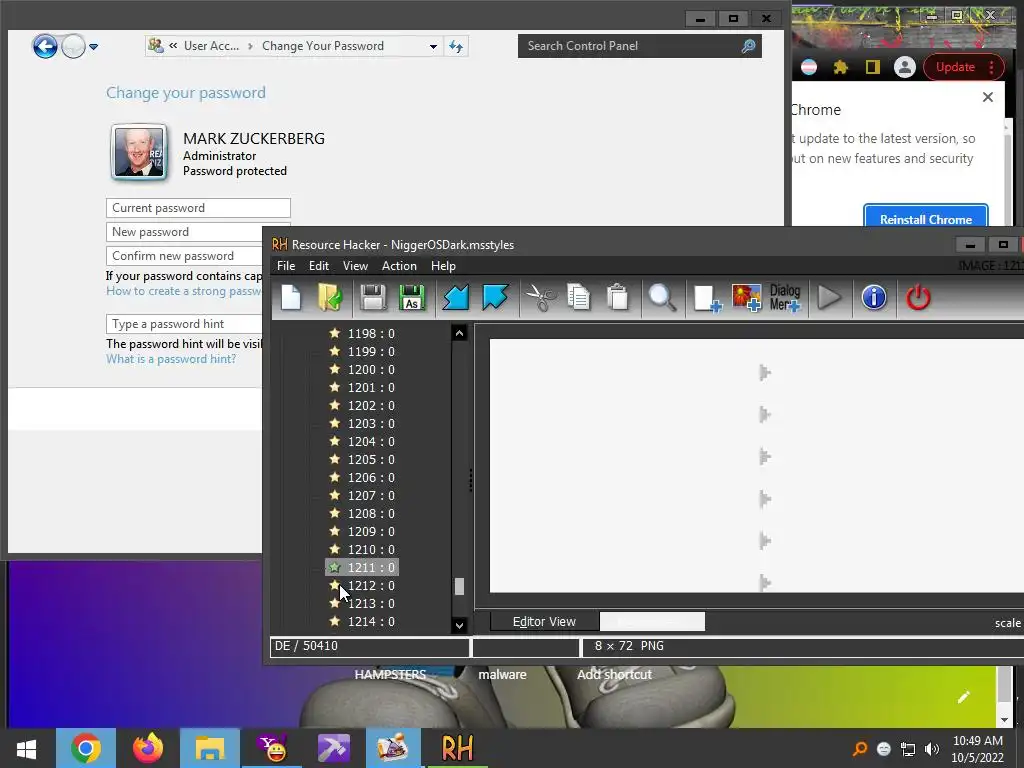This screenshot has width=1024, height=768.
Task: Add an image resource via picture-plus icon
Action: coord(746,298)
